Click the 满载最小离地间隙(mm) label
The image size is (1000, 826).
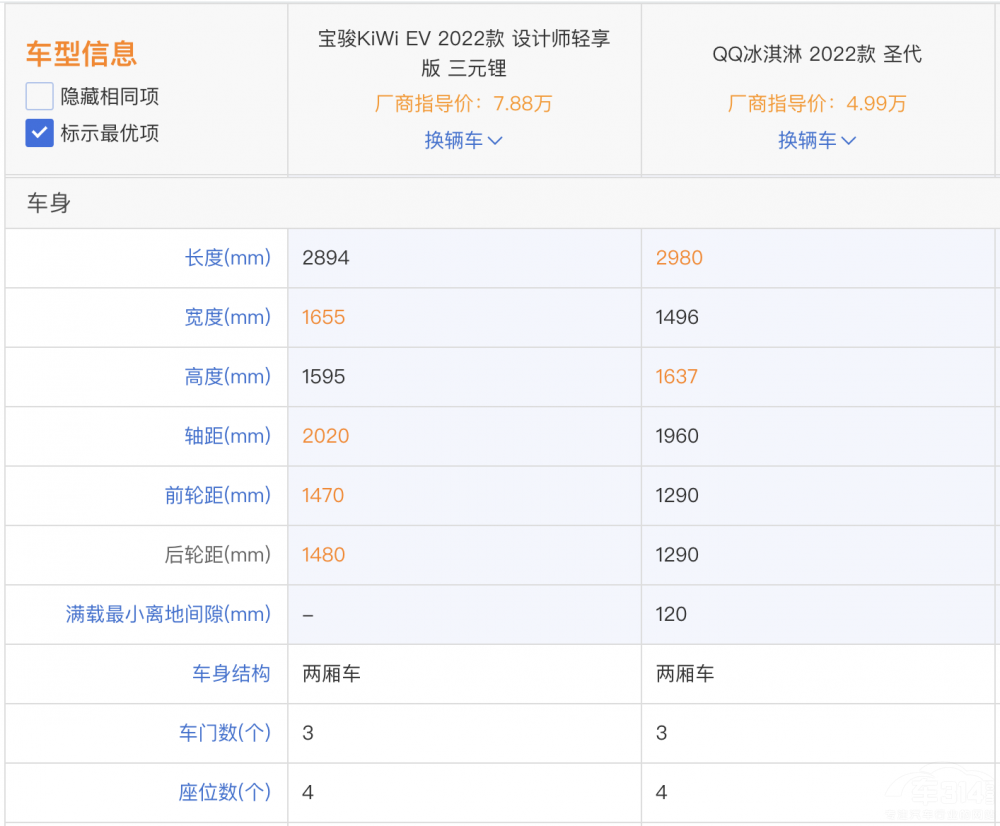click(168, 614)
